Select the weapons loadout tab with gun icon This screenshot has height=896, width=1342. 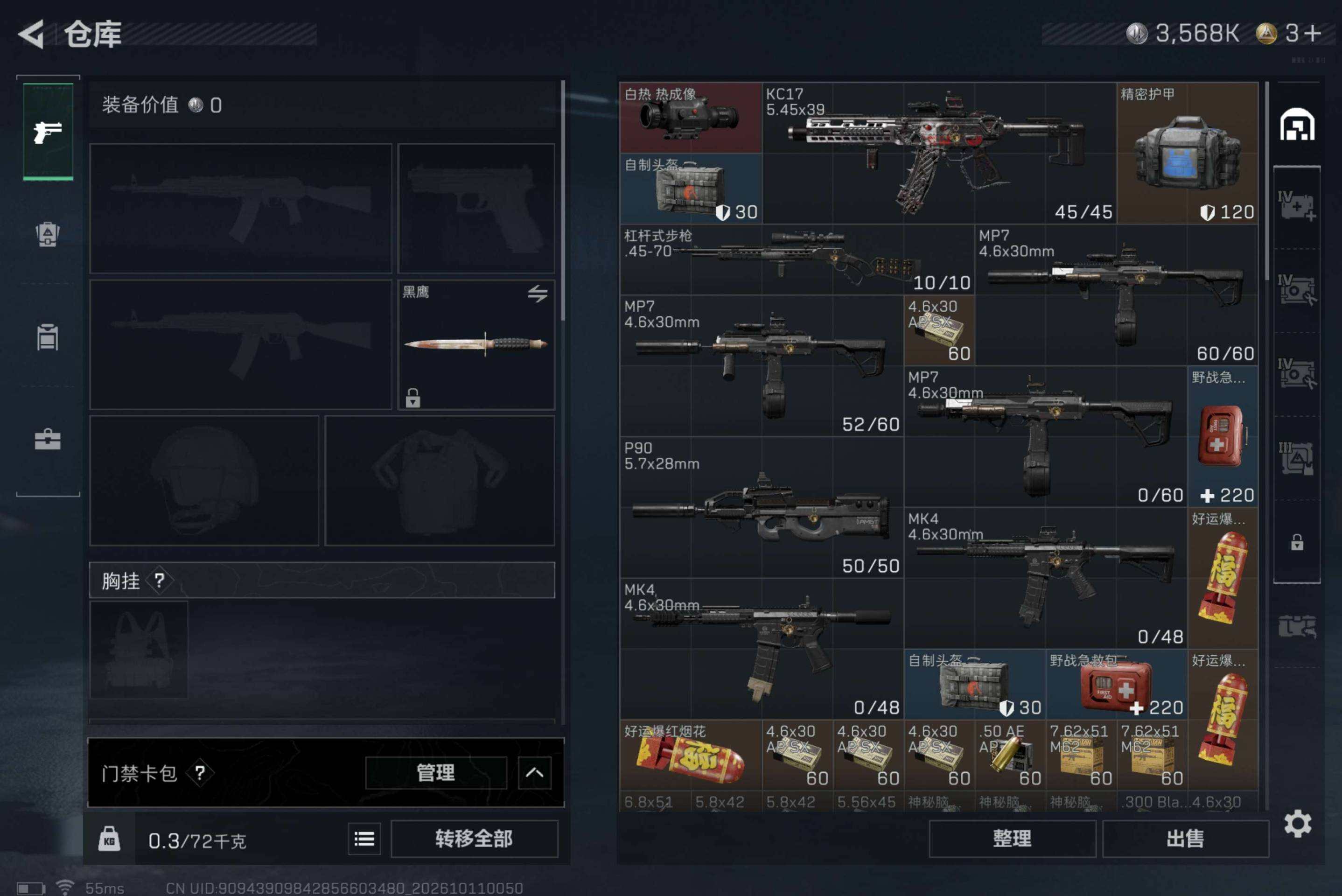[x=48, y=132]
